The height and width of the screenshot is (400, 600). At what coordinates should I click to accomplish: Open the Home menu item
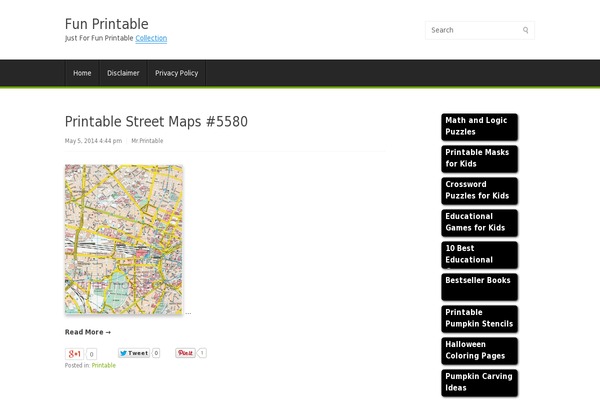click(x=82, y=73)
